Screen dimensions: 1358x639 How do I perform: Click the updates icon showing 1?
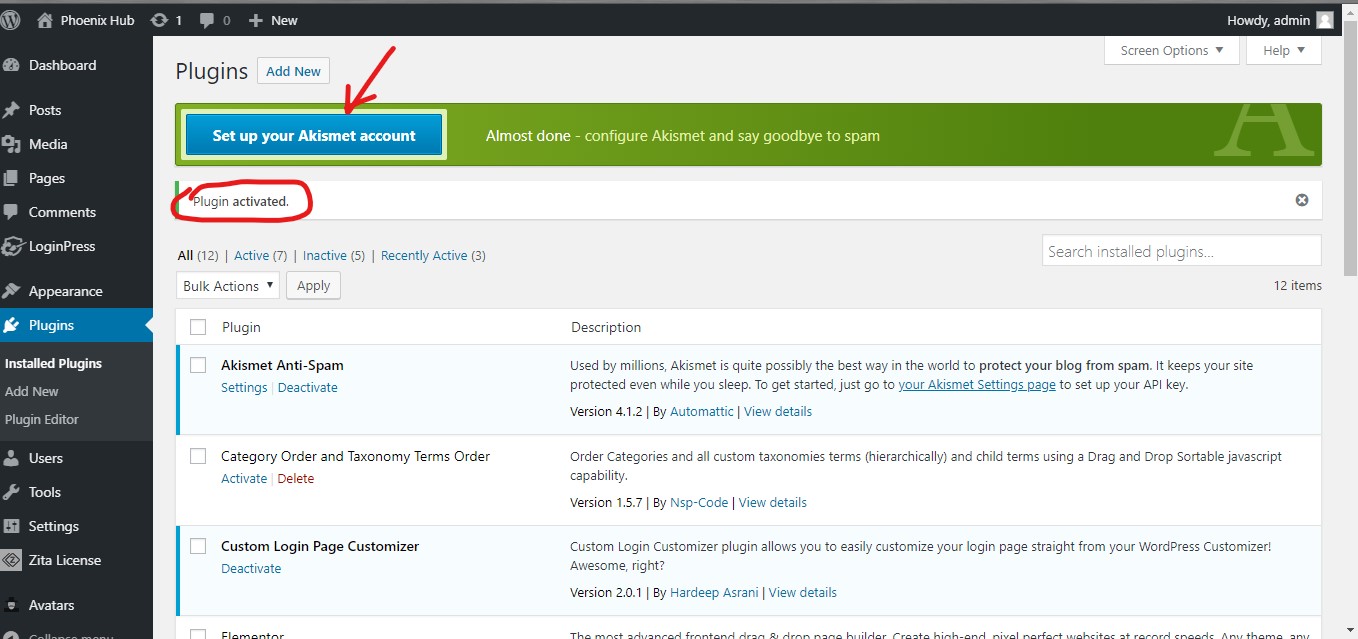tap(159, 20)
